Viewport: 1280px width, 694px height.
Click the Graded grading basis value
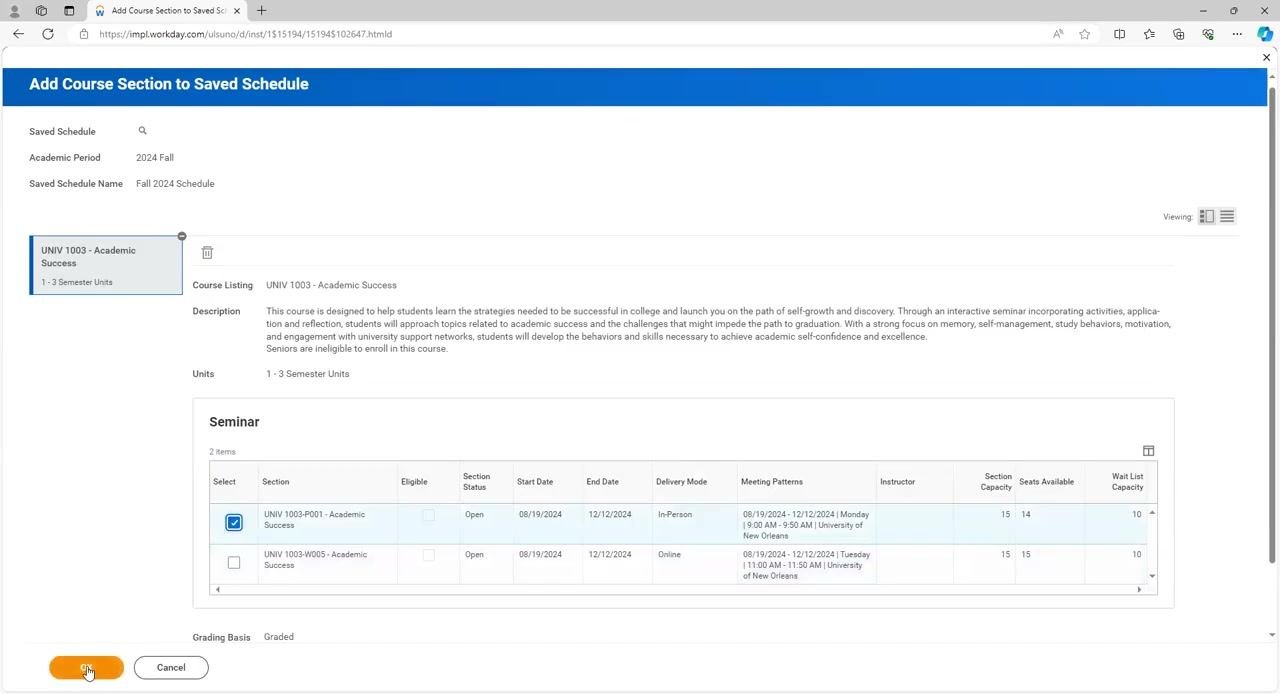pos(279,637)
